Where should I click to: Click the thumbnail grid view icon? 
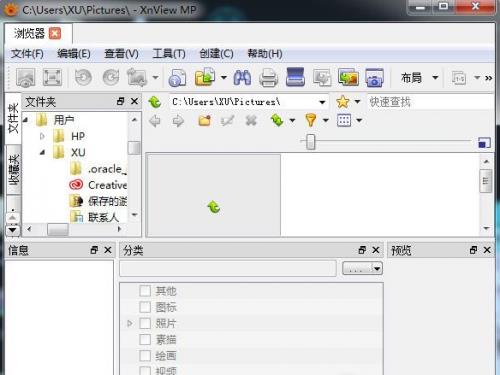tap(344, 120)
